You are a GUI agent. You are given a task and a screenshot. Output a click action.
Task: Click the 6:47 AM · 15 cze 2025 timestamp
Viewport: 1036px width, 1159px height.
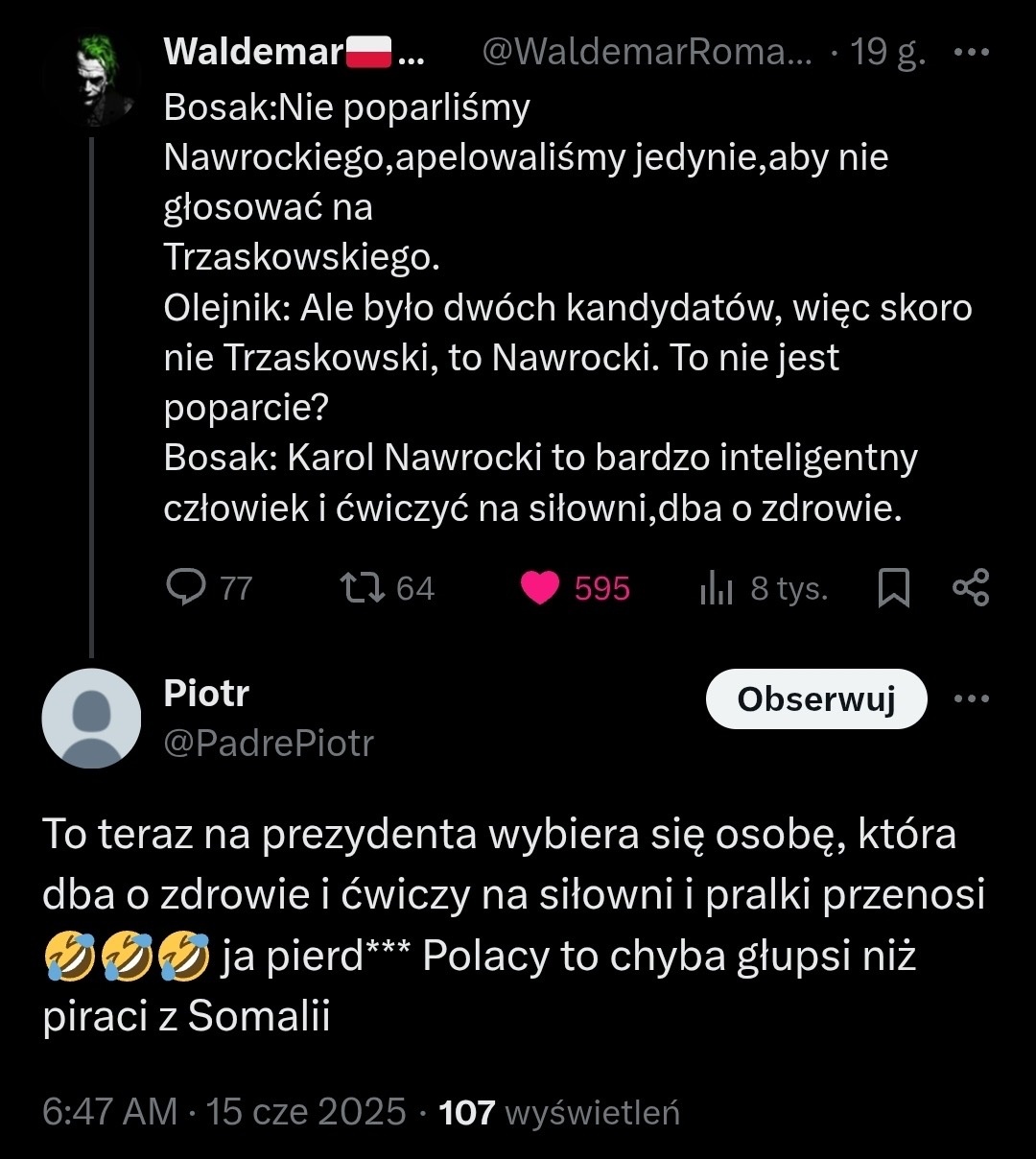point(224,1112)
